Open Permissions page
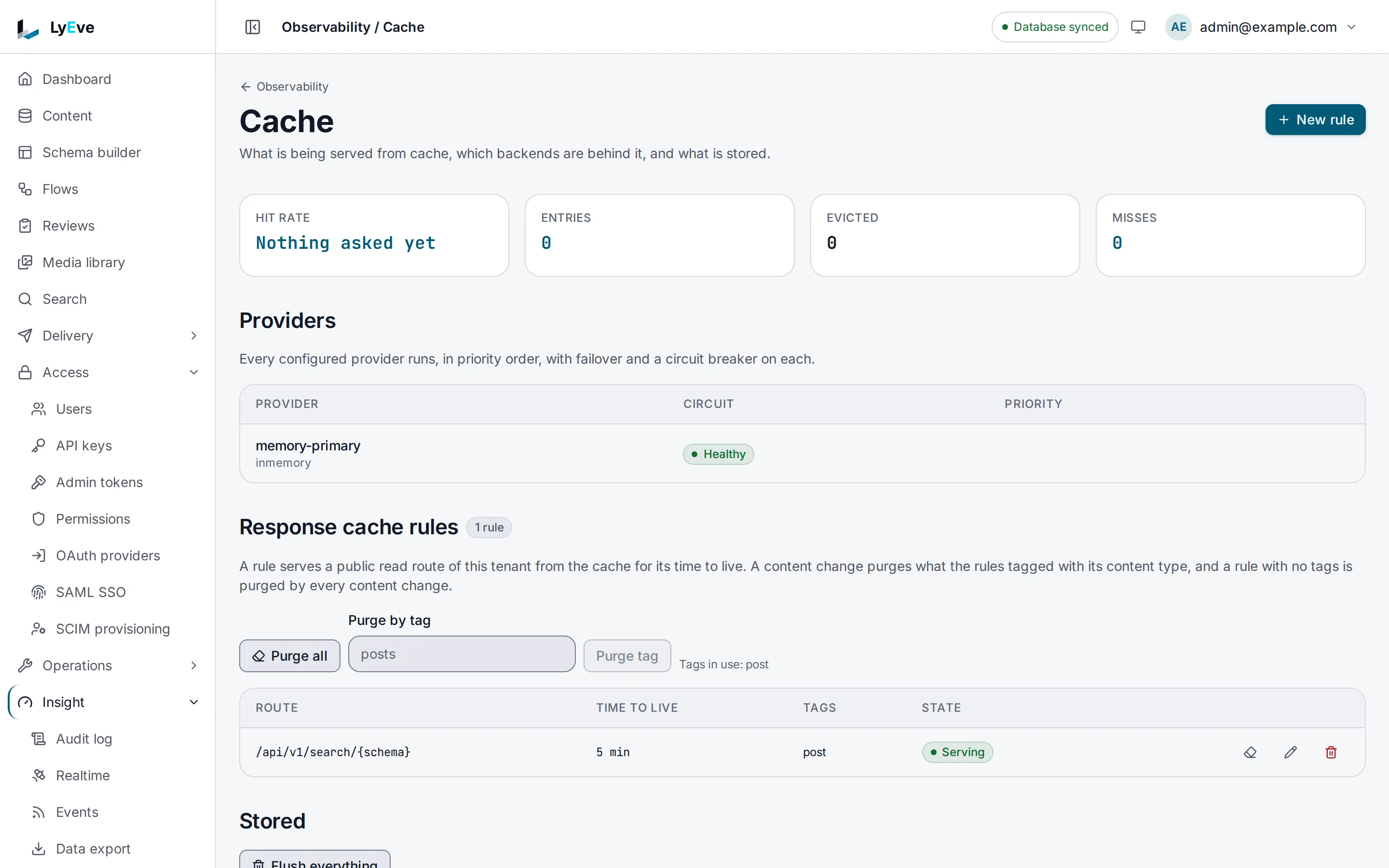 pyautogui.click(x=114, y=519)
